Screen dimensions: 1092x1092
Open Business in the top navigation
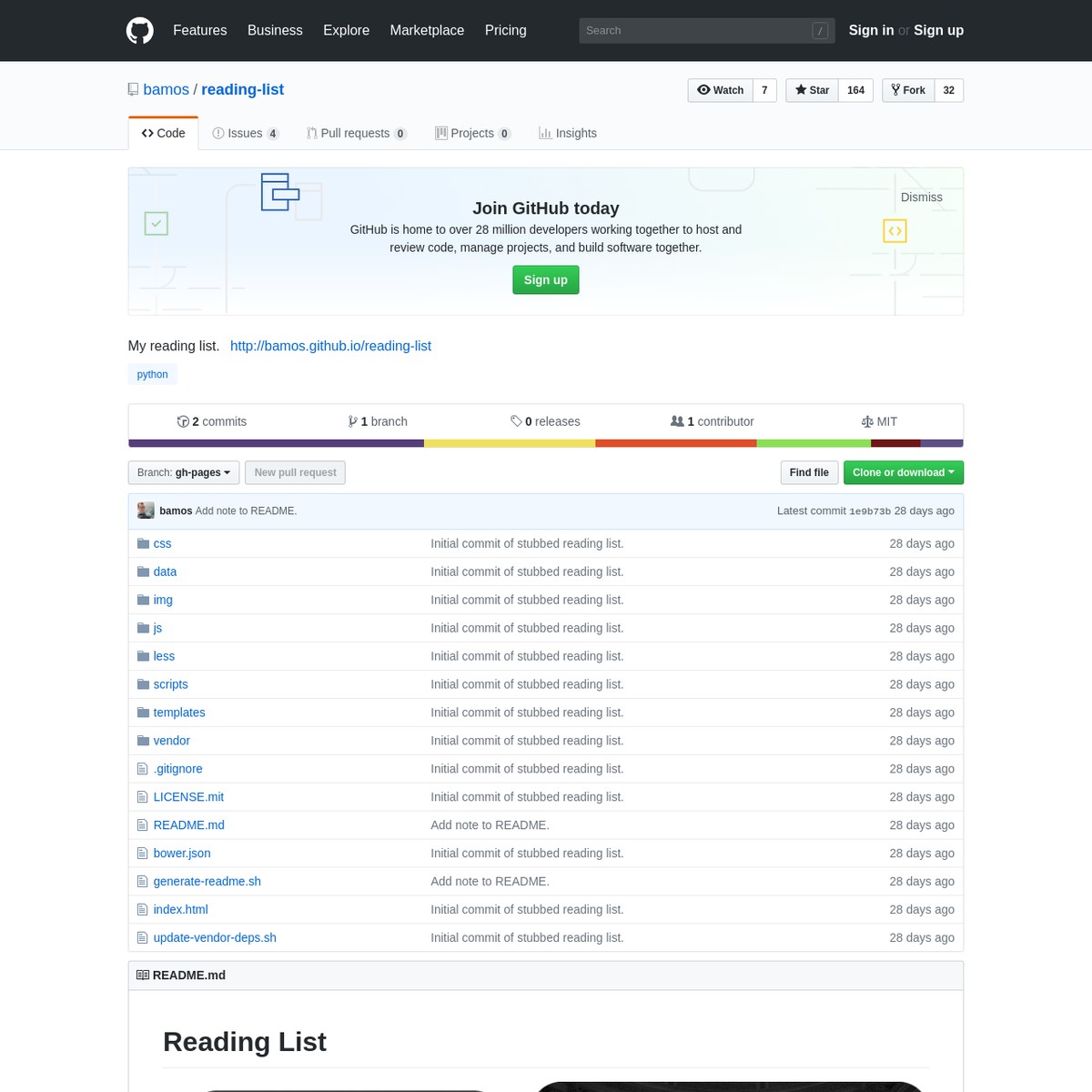[275, 30]
